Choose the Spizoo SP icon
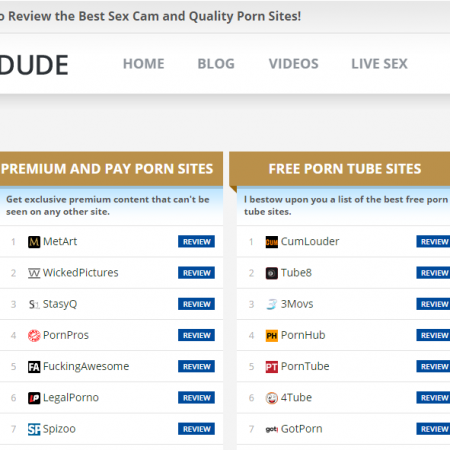This screenshot has height=450, width=450. tap(34, 429)
